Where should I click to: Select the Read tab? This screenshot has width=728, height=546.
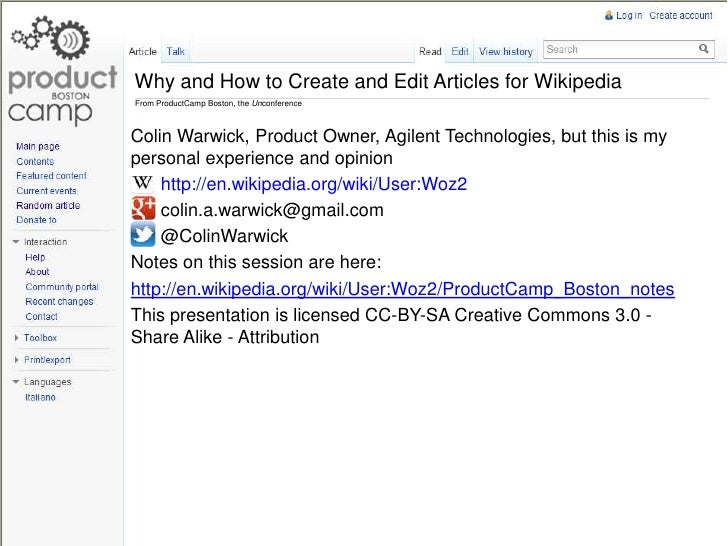coord(430,52)
